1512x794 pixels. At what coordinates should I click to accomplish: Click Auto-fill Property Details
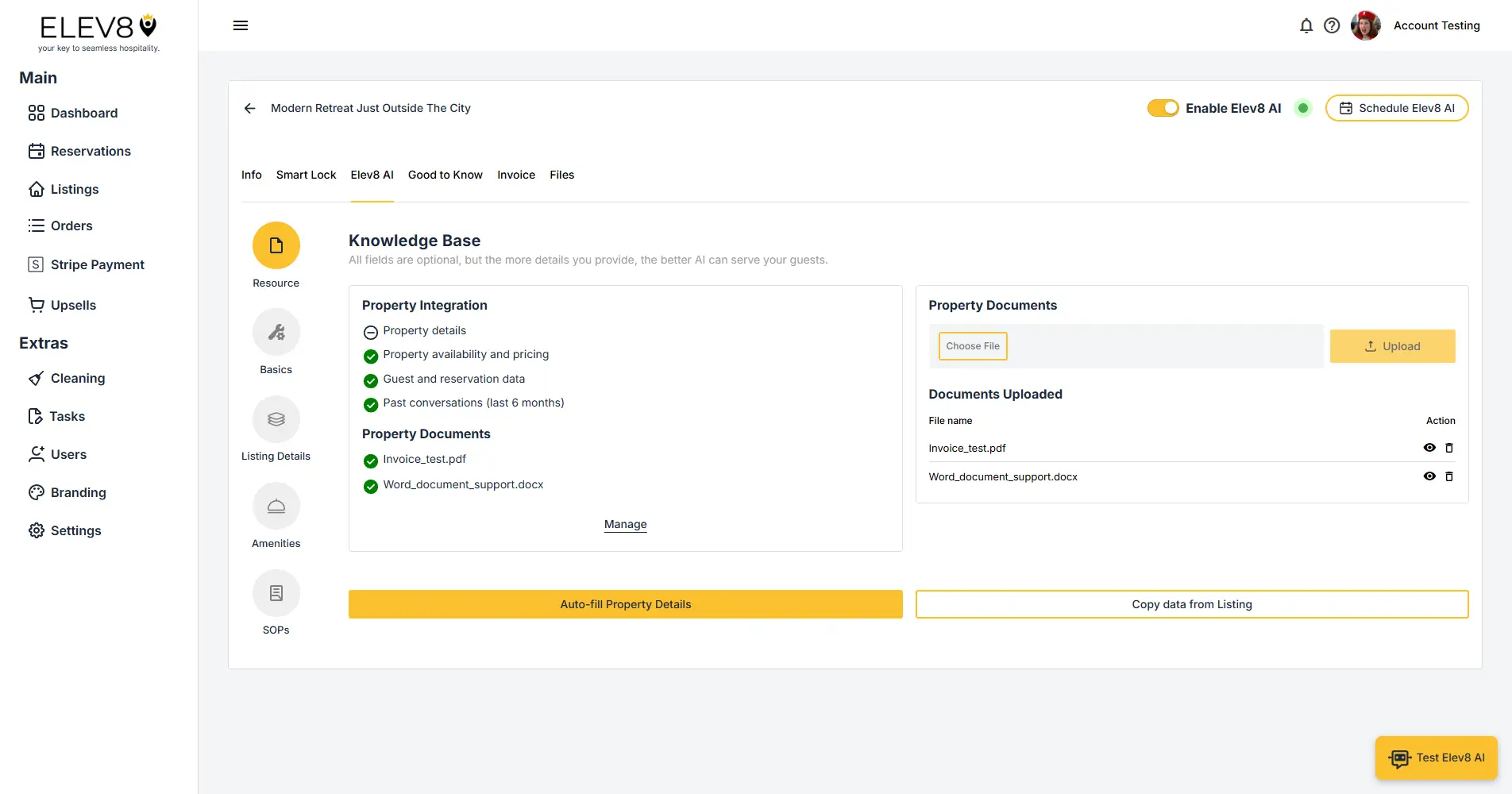625,604
